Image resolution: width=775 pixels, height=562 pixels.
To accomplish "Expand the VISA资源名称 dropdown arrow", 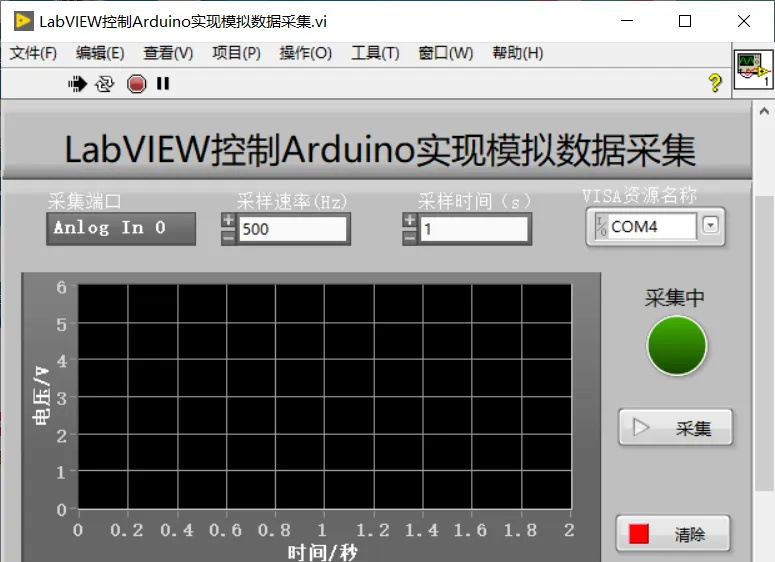I will click(x=710, y=225).
